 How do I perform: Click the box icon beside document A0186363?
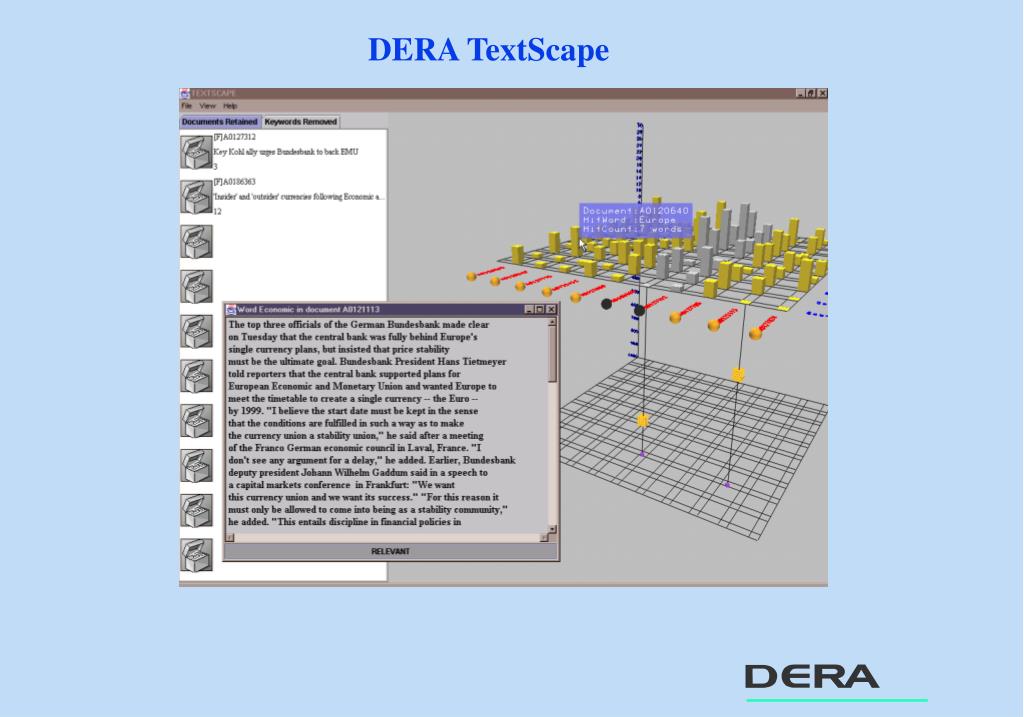point(196,196)
